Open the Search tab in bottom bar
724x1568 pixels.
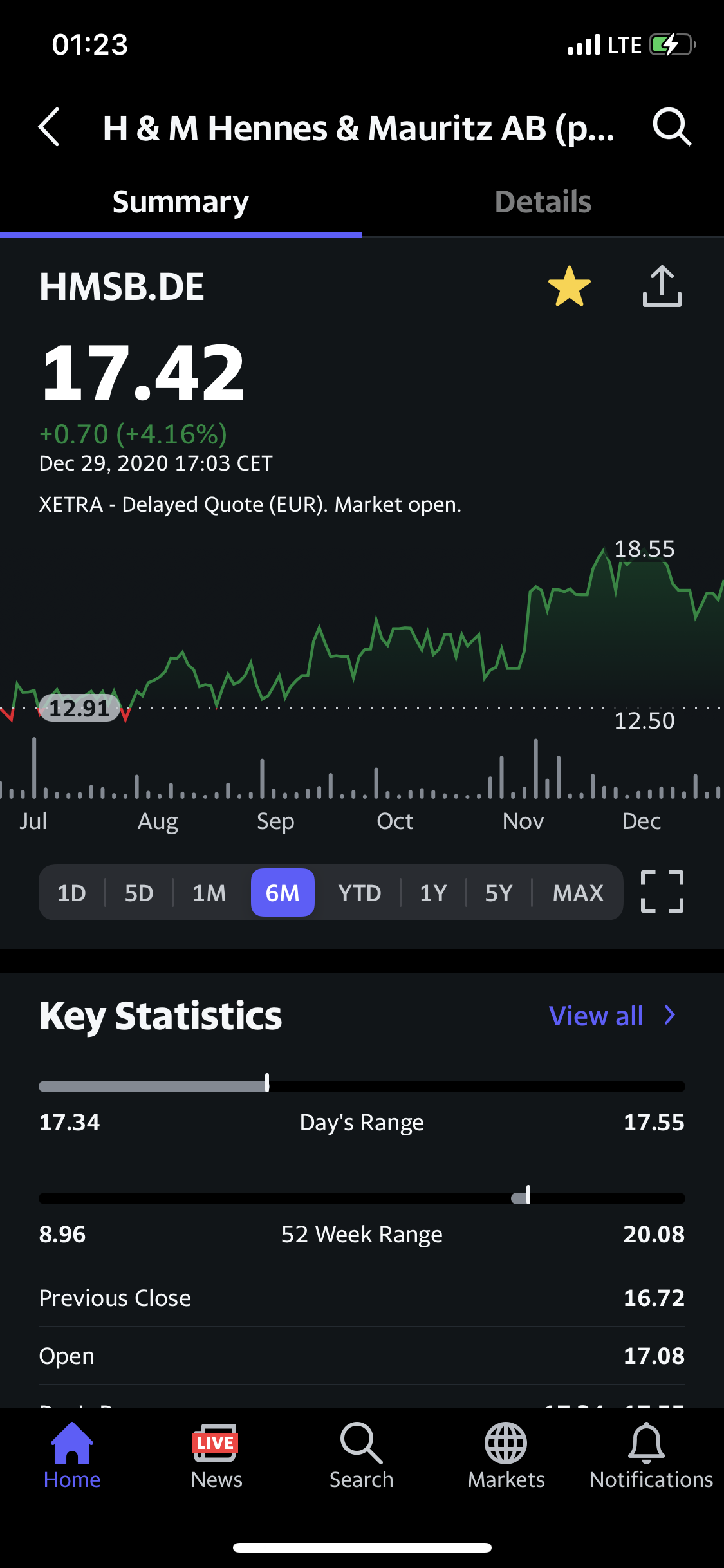pyautogui.click(x=361, y=1456)
